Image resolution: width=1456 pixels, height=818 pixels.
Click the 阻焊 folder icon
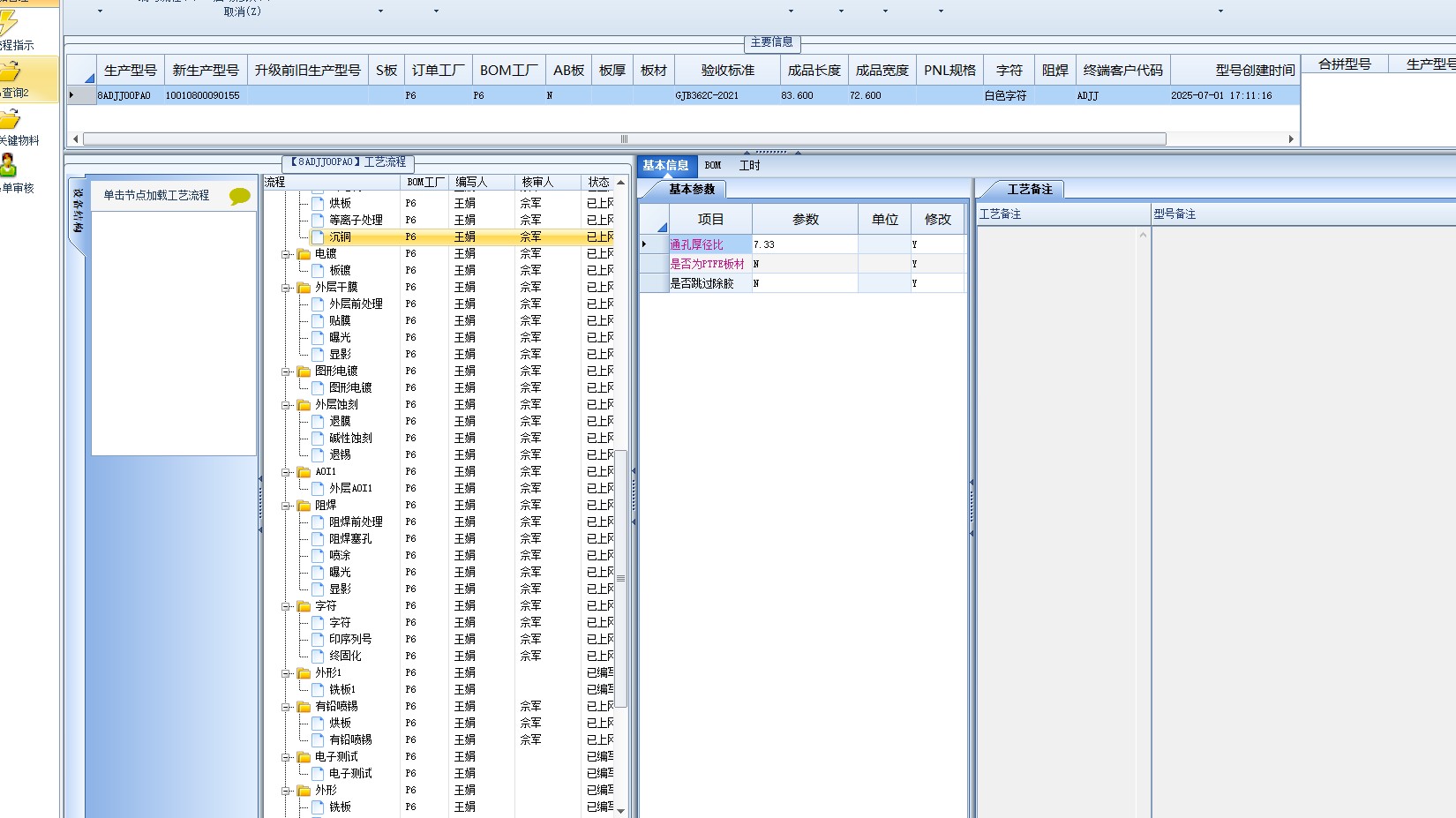pos(304,506)
